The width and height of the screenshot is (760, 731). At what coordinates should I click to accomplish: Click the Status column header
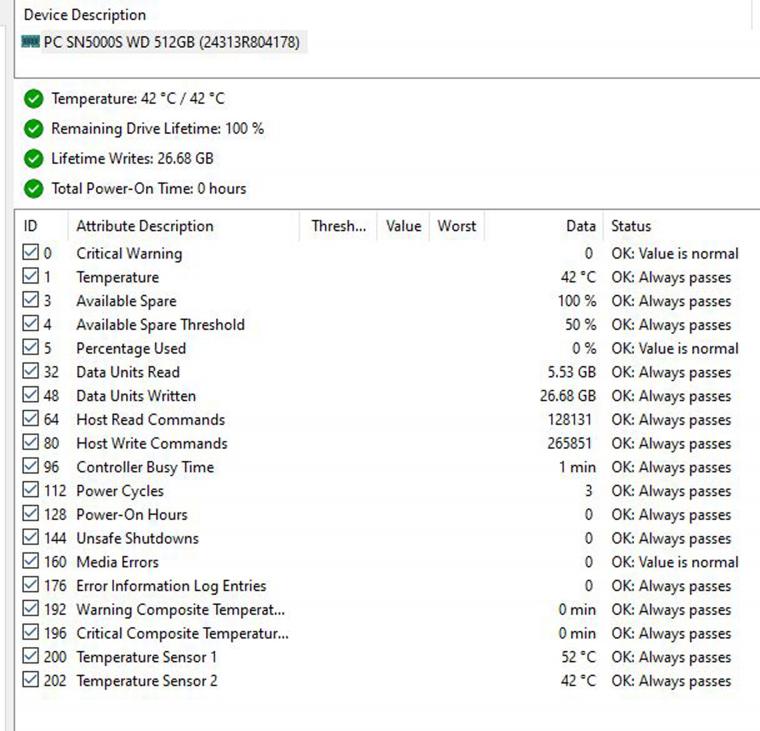(x=631, y=226)
